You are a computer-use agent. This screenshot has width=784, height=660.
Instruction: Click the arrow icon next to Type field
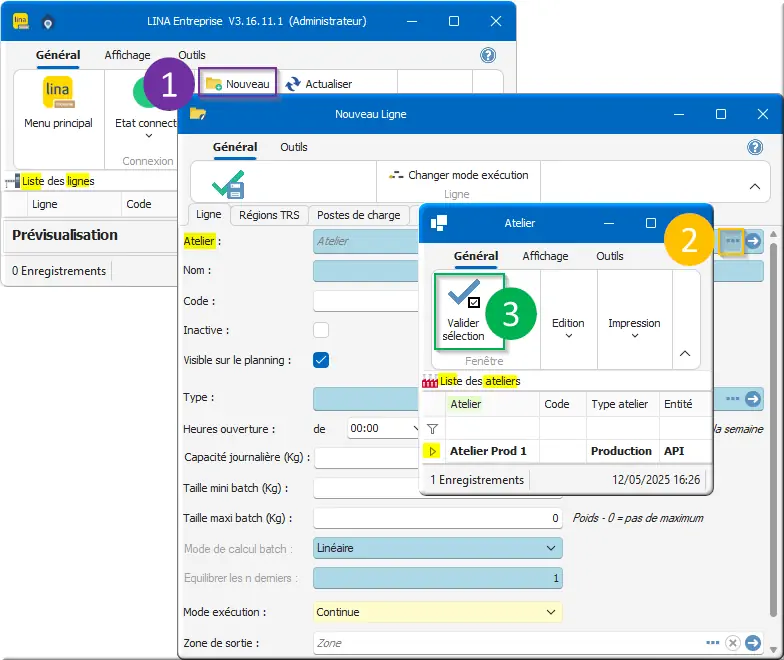coord(753,398)
